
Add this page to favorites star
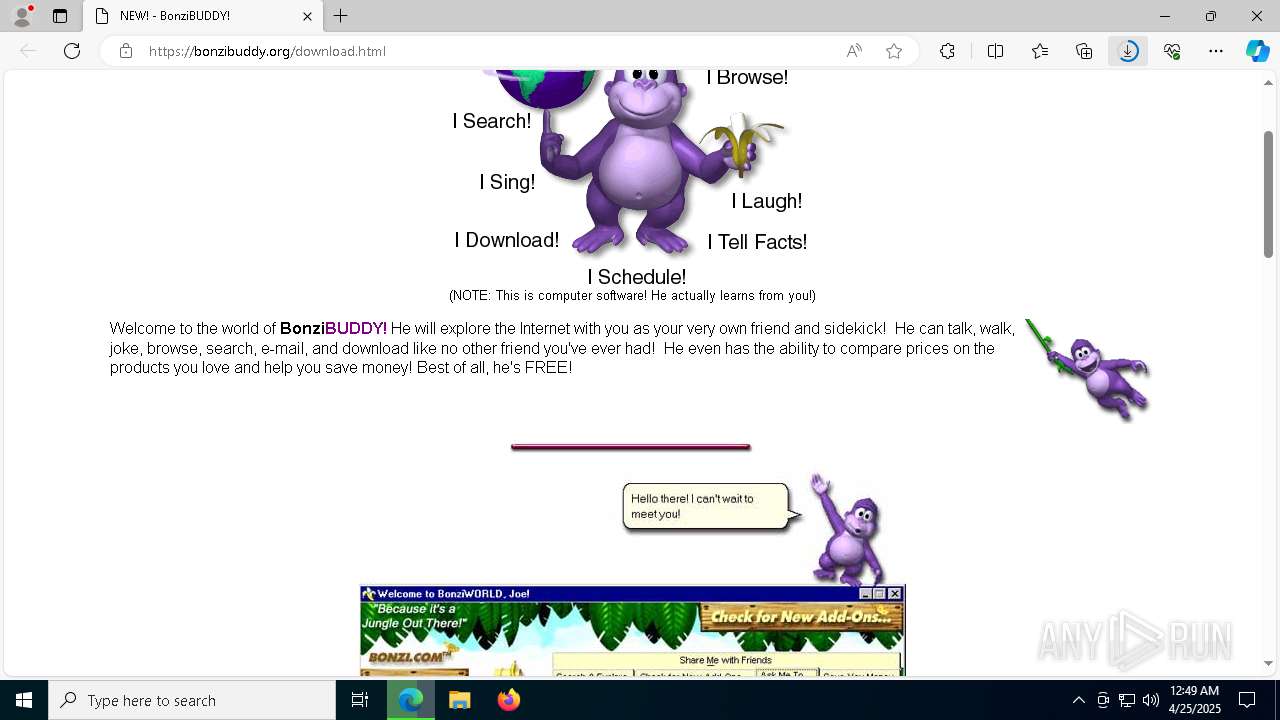coord(894,51)
